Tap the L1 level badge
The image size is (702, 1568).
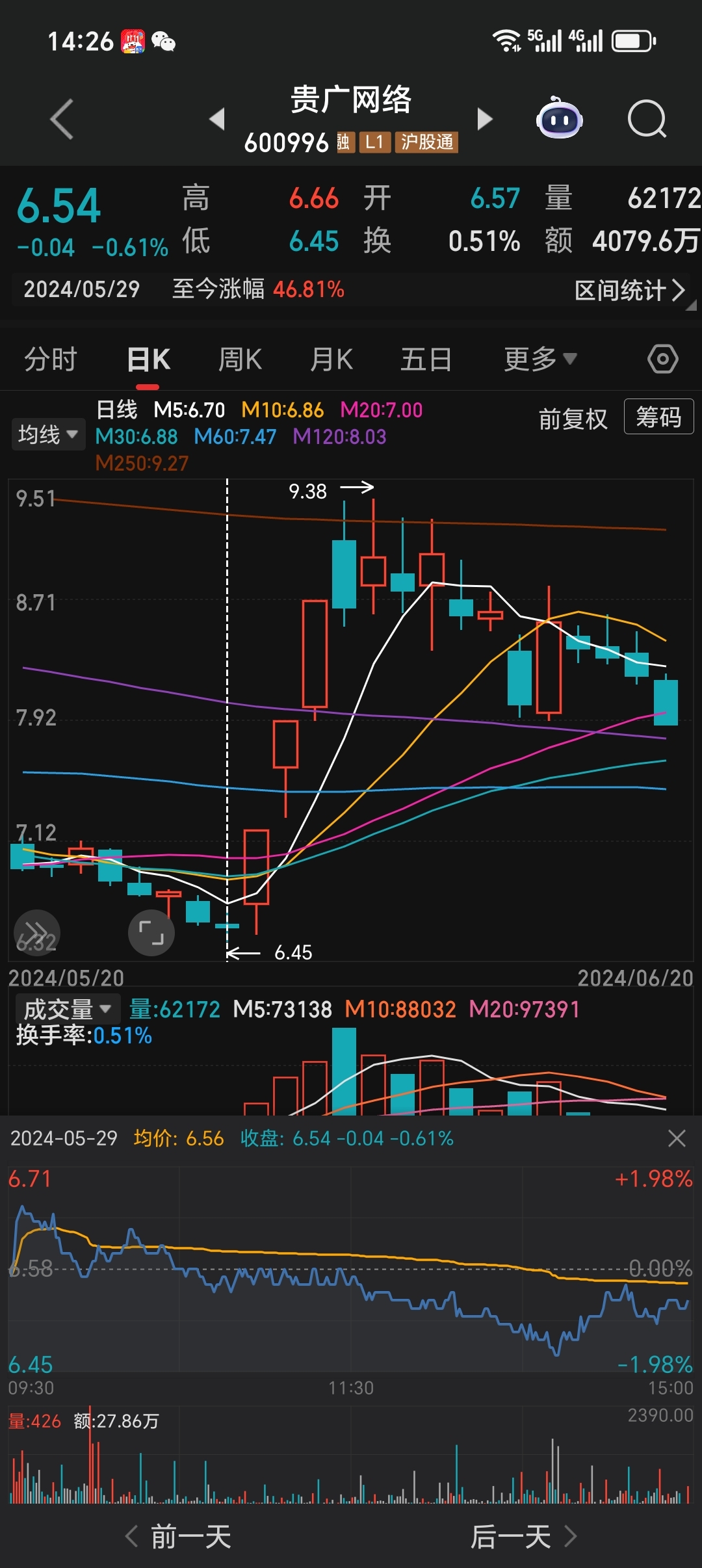click(374, 142)
